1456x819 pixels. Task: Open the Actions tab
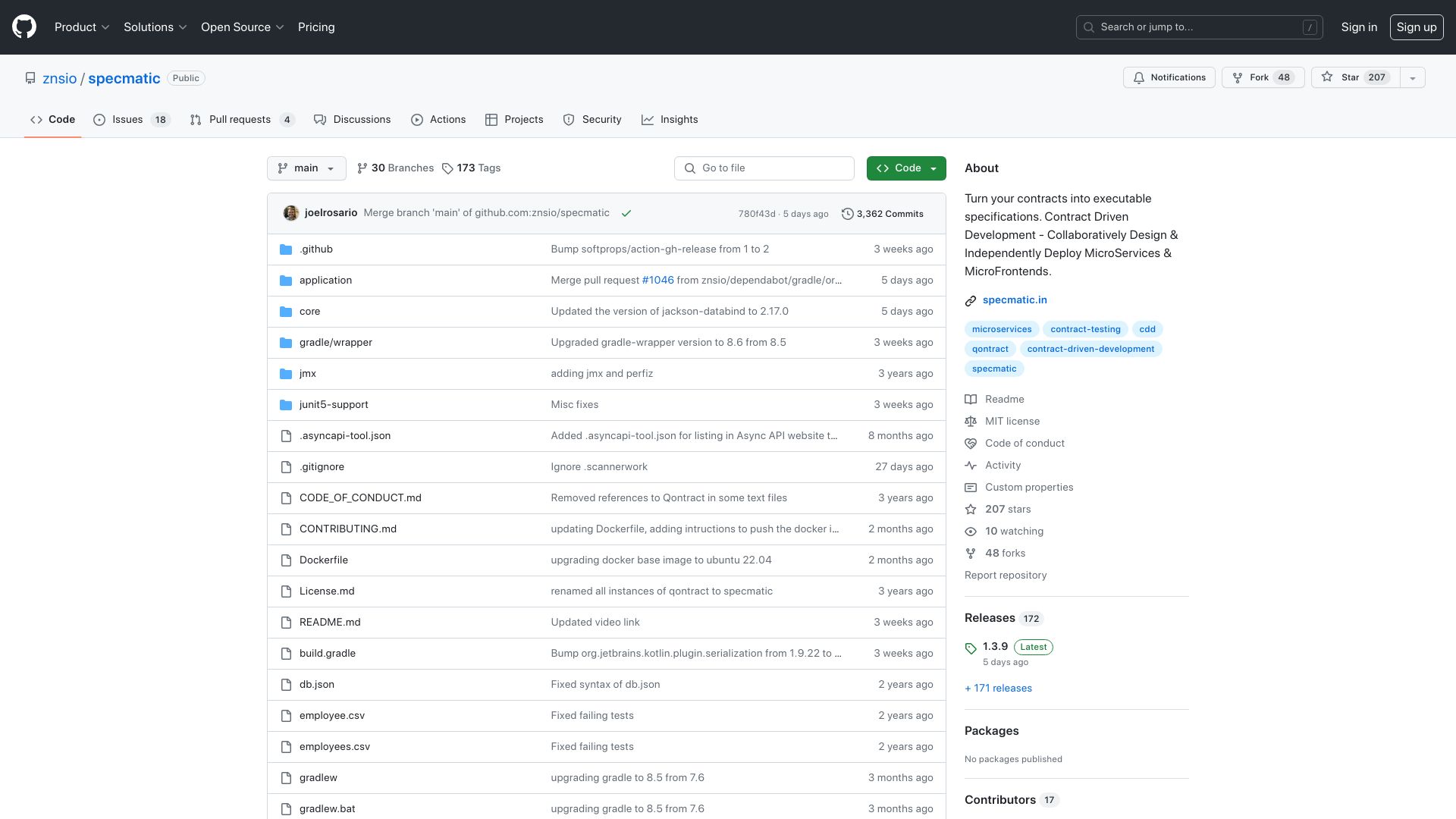(x=438, y=120)
